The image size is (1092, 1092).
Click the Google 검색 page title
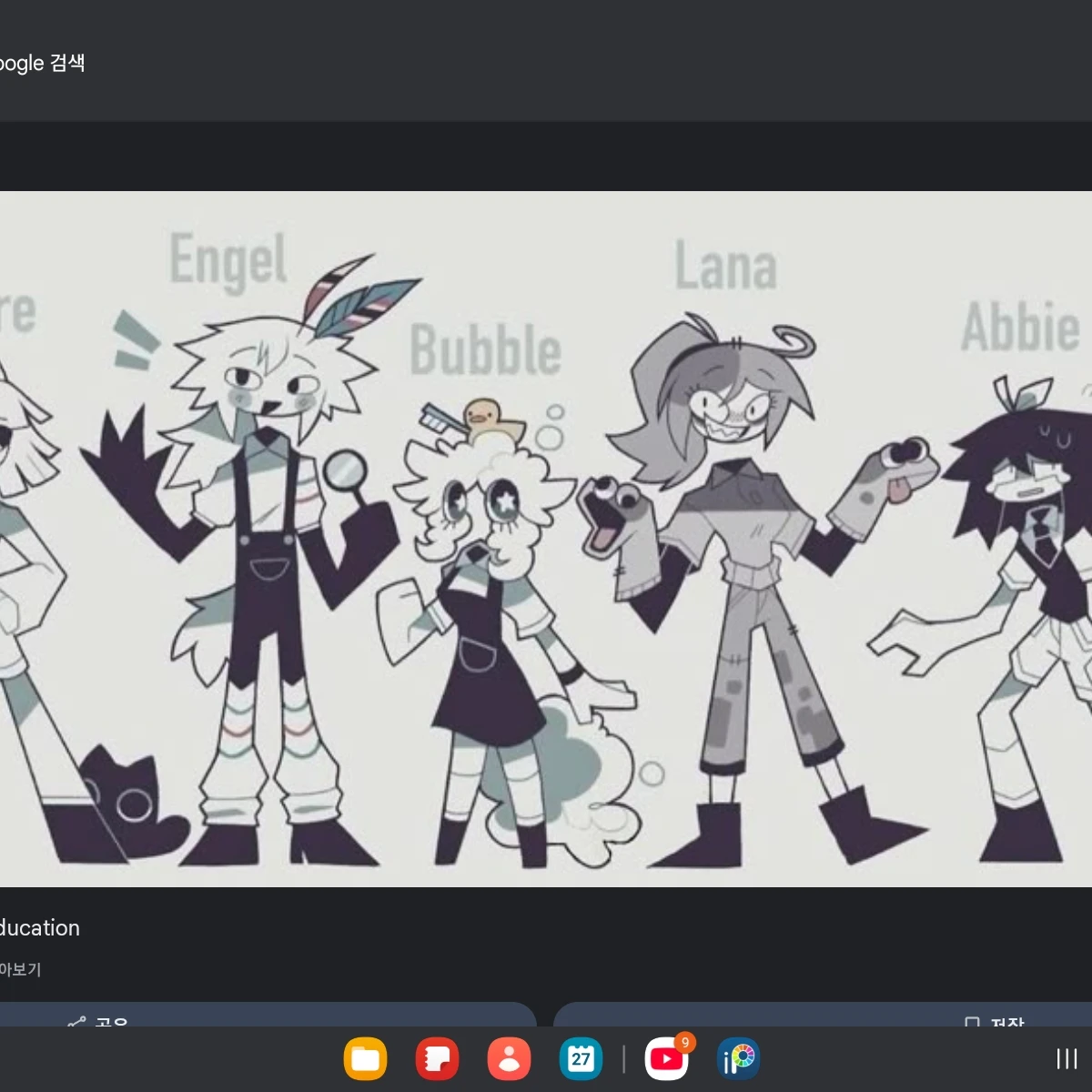42,63
